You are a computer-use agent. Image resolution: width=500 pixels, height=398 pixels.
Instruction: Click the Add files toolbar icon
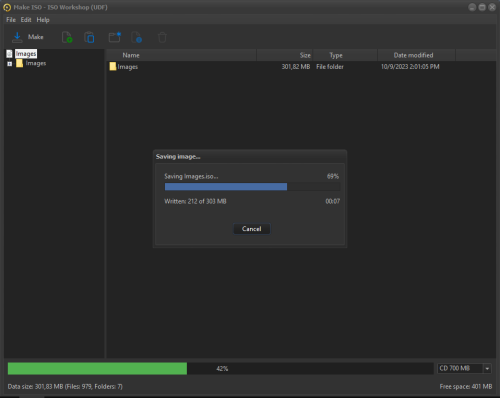pyautogui.click(x=67, y=37)
